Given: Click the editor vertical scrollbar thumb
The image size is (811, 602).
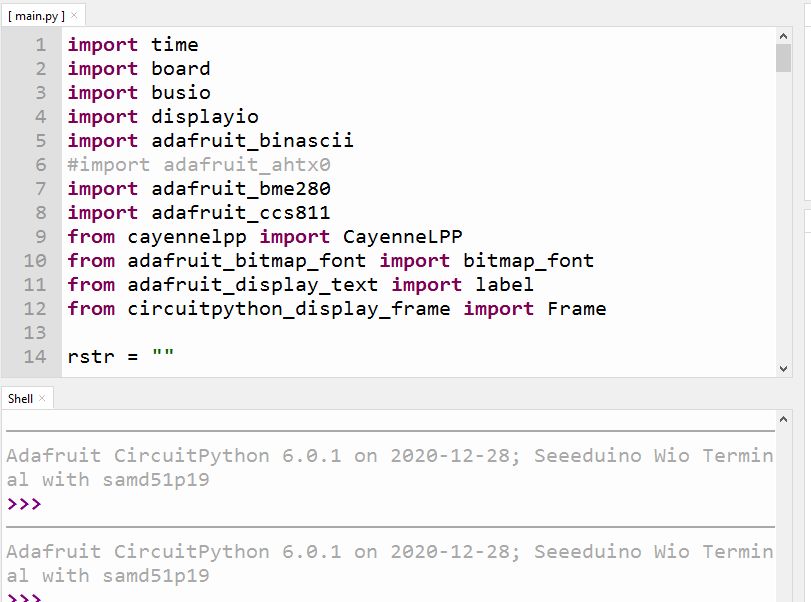Looking at the screenshot, I should point(783,58).
